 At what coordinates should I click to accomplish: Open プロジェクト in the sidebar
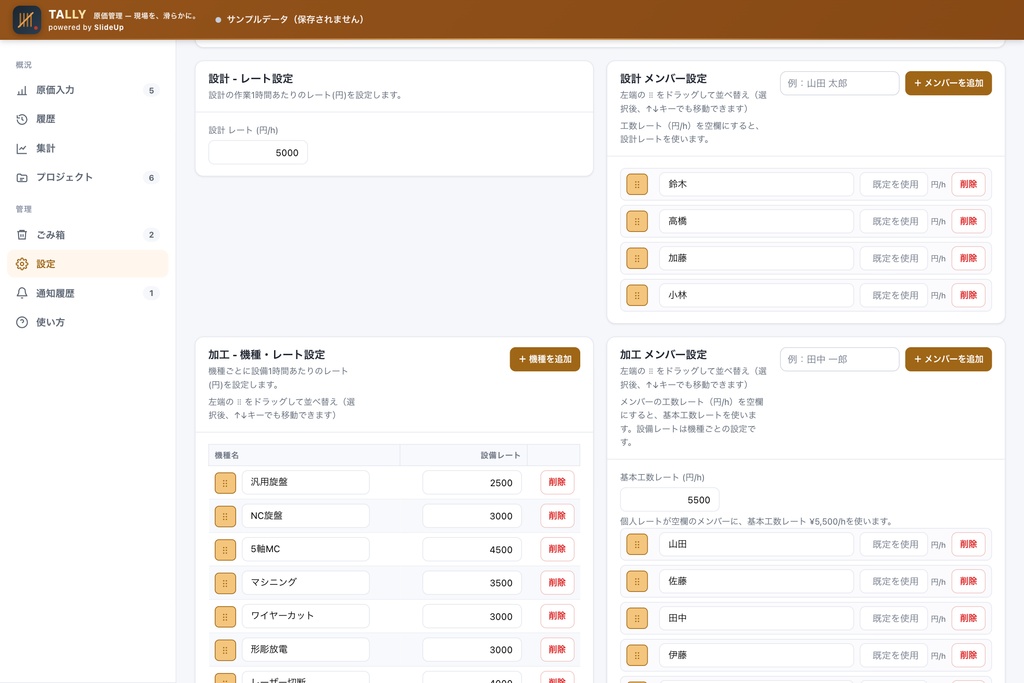coord(88,177)
